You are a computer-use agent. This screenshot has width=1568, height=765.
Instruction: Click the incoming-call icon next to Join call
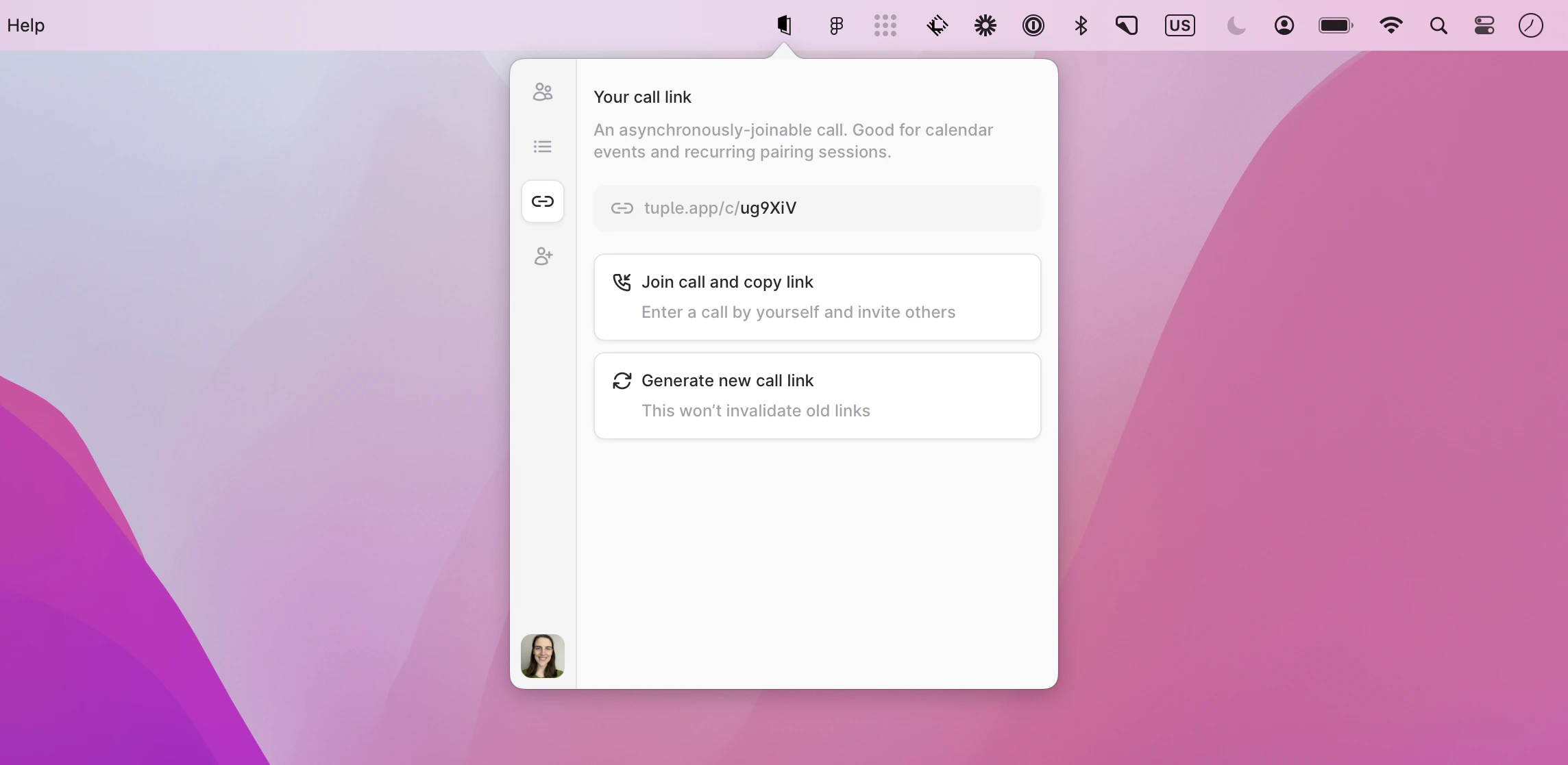click(x=622, y=281)
